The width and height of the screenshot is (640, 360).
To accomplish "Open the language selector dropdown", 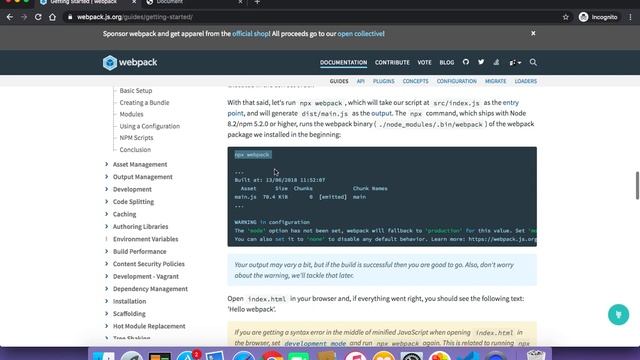I will tap(515, 62).
